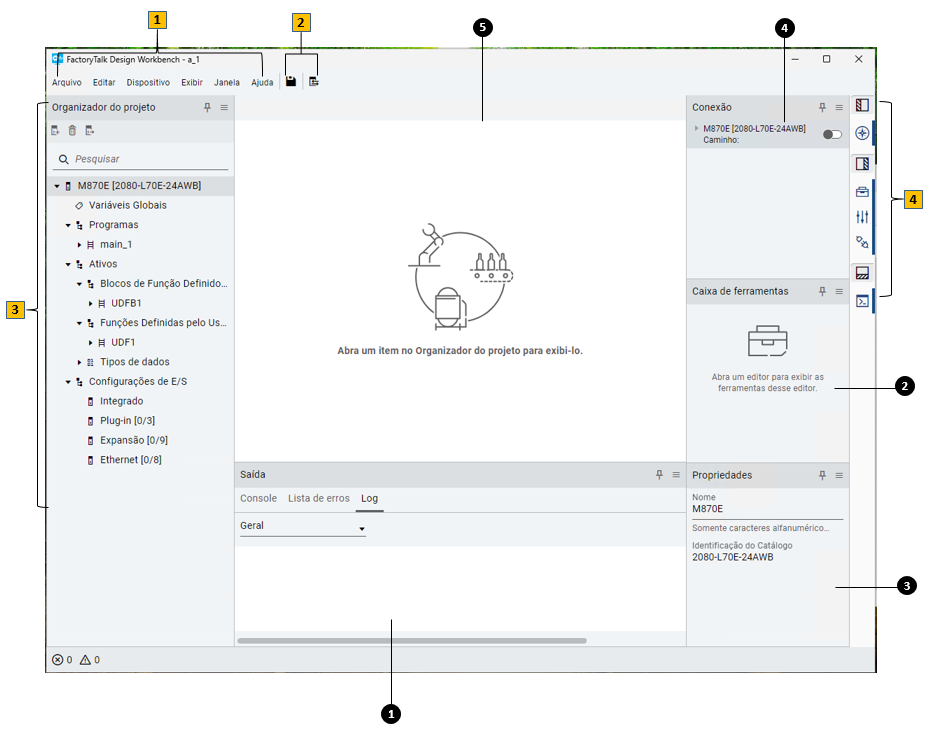Click the trash delete icon in Organizador do projeto

coord(71,130)
